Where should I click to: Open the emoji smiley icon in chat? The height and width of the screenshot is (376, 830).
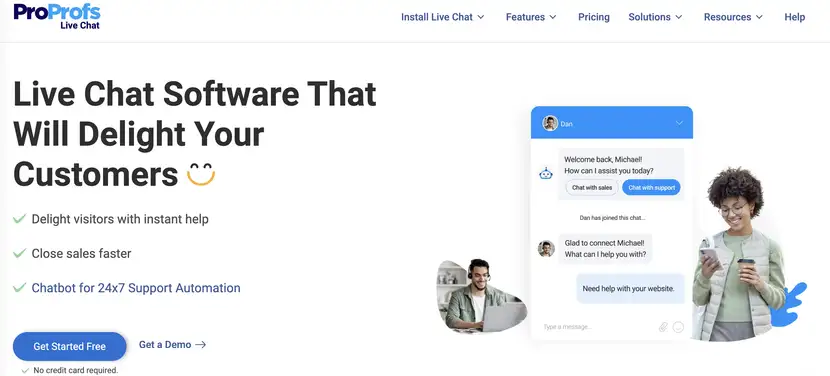[x=678, y=327]
